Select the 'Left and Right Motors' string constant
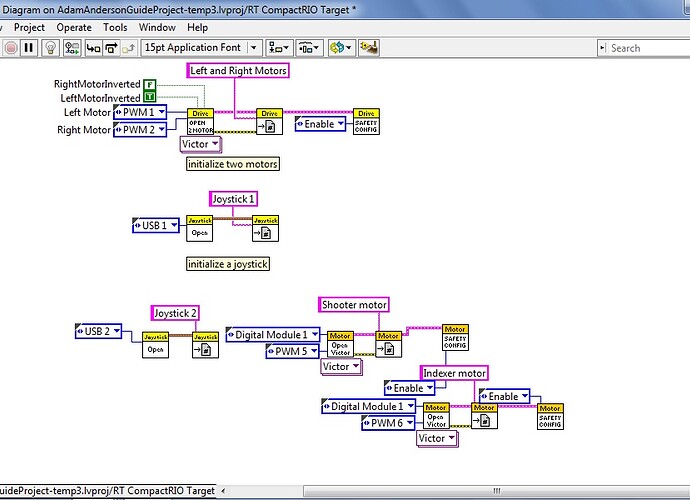The height and width of the screenshot is (500, 690). tap(238, 70)
